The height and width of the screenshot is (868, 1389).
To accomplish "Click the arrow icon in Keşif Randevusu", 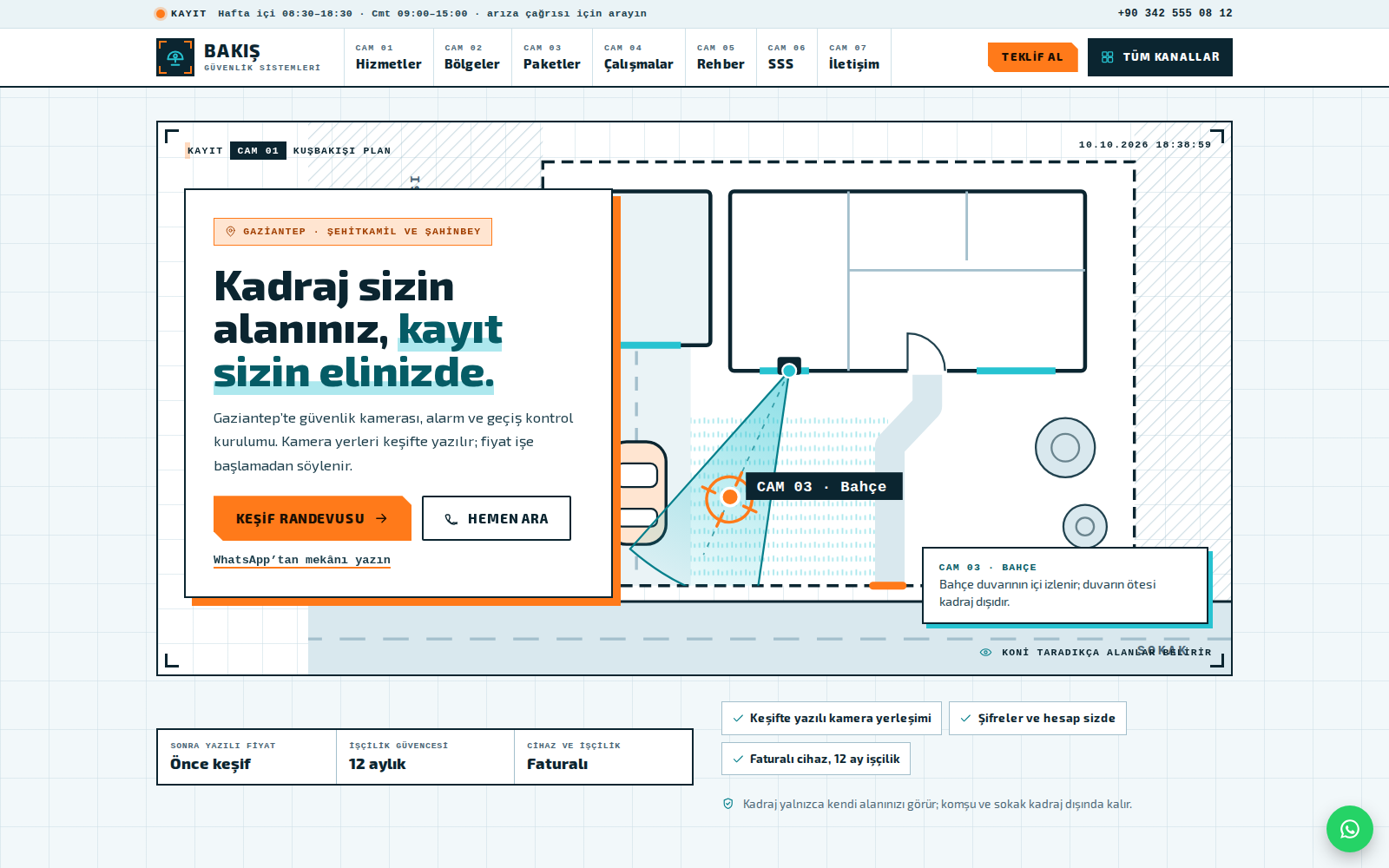I will click(381, 518).
